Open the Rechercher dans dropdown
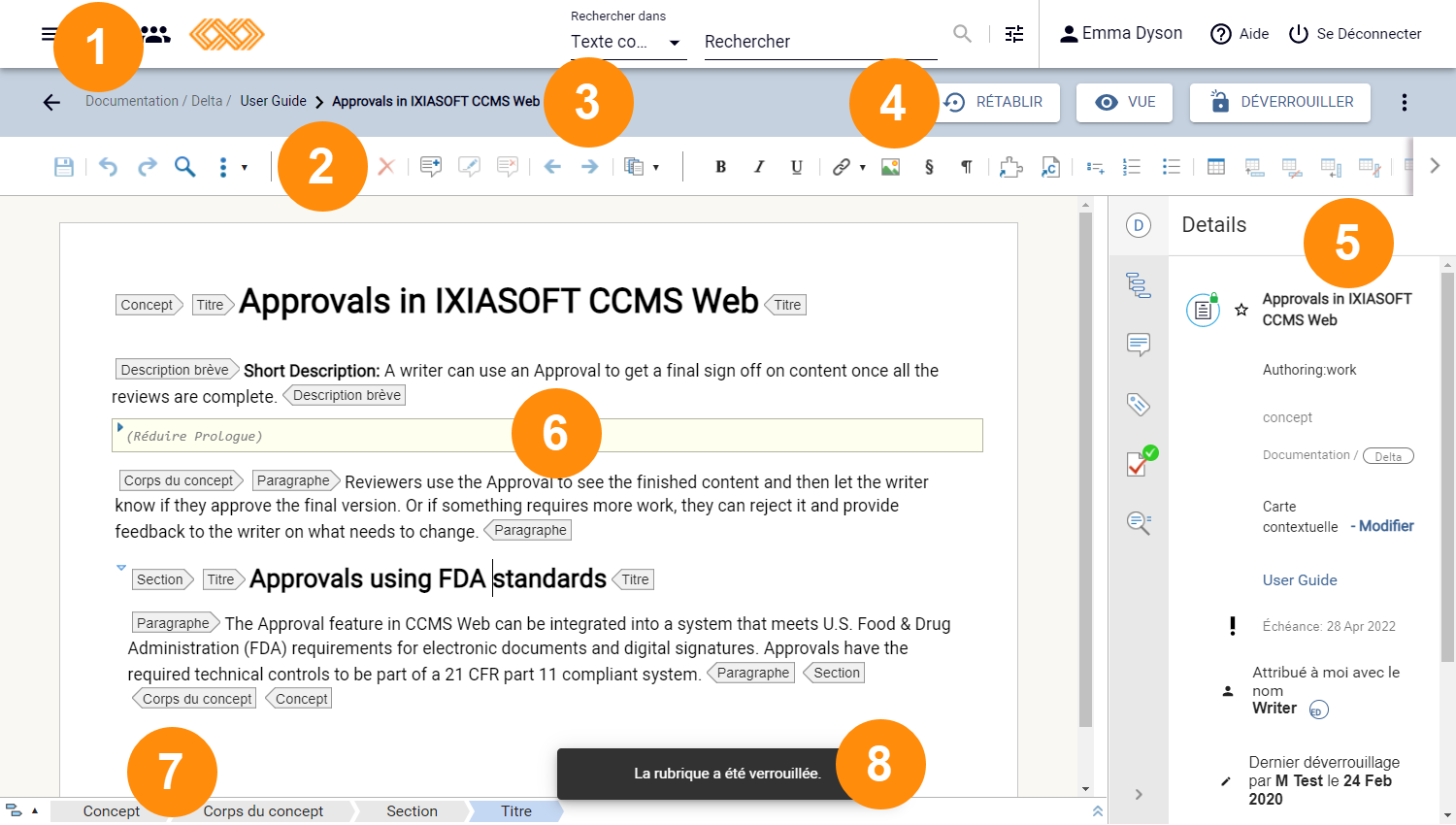Image resolution: width=1456 pixels, height=825 pixels. [628, 43]
